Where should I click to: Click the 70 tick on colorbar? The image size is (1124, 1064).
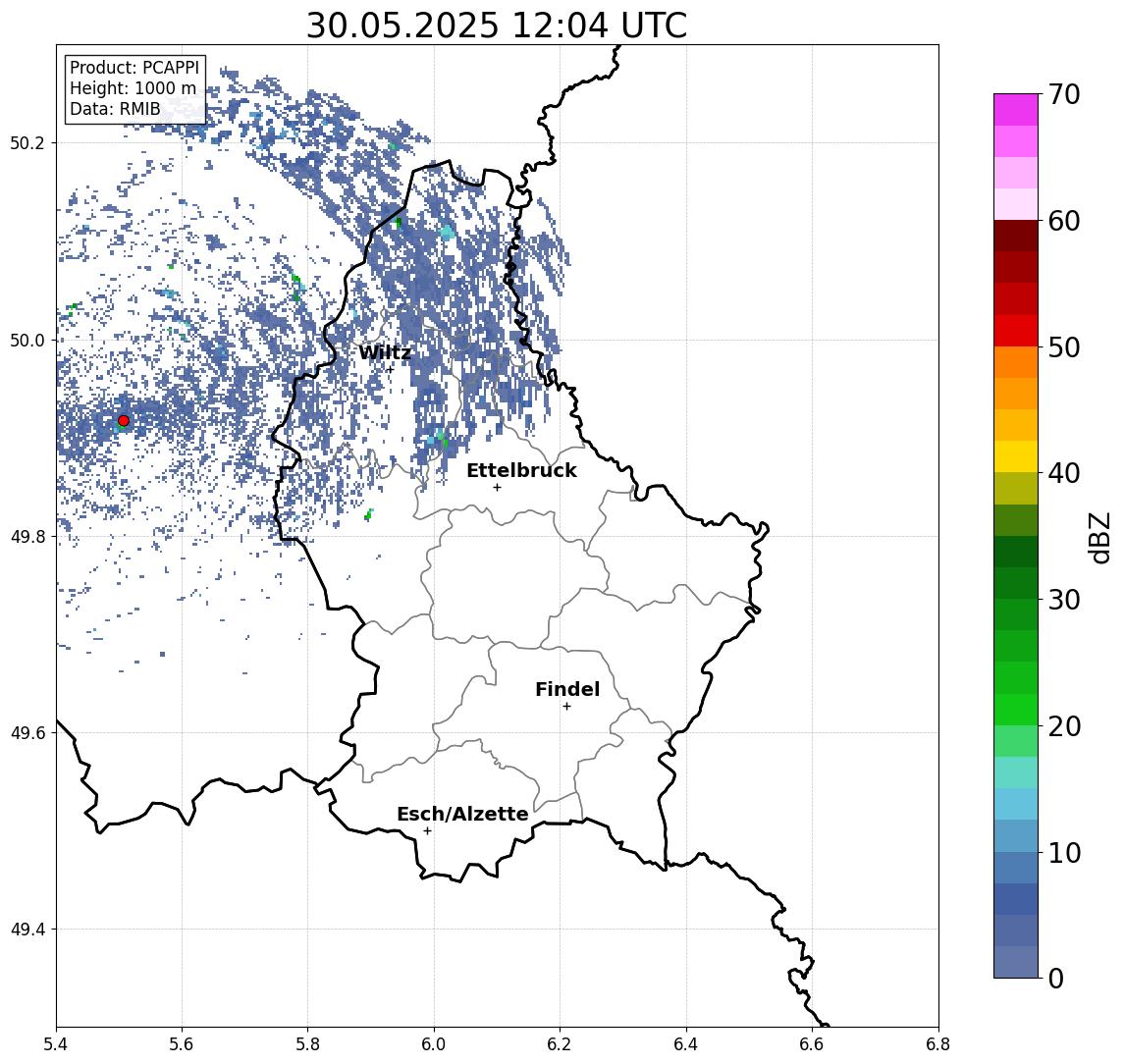coord(1064,94)
